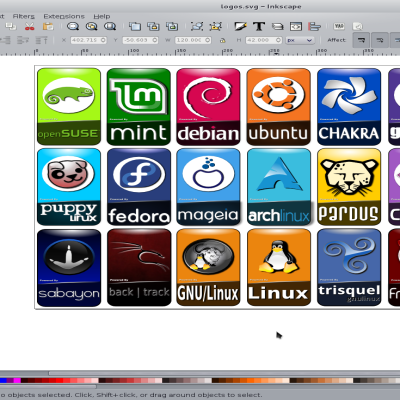The width and height of the screenshot is (400, 400).
Task: Click status text 'objects selected. Click, Shift+click'
Action: [x=72, y=395]
